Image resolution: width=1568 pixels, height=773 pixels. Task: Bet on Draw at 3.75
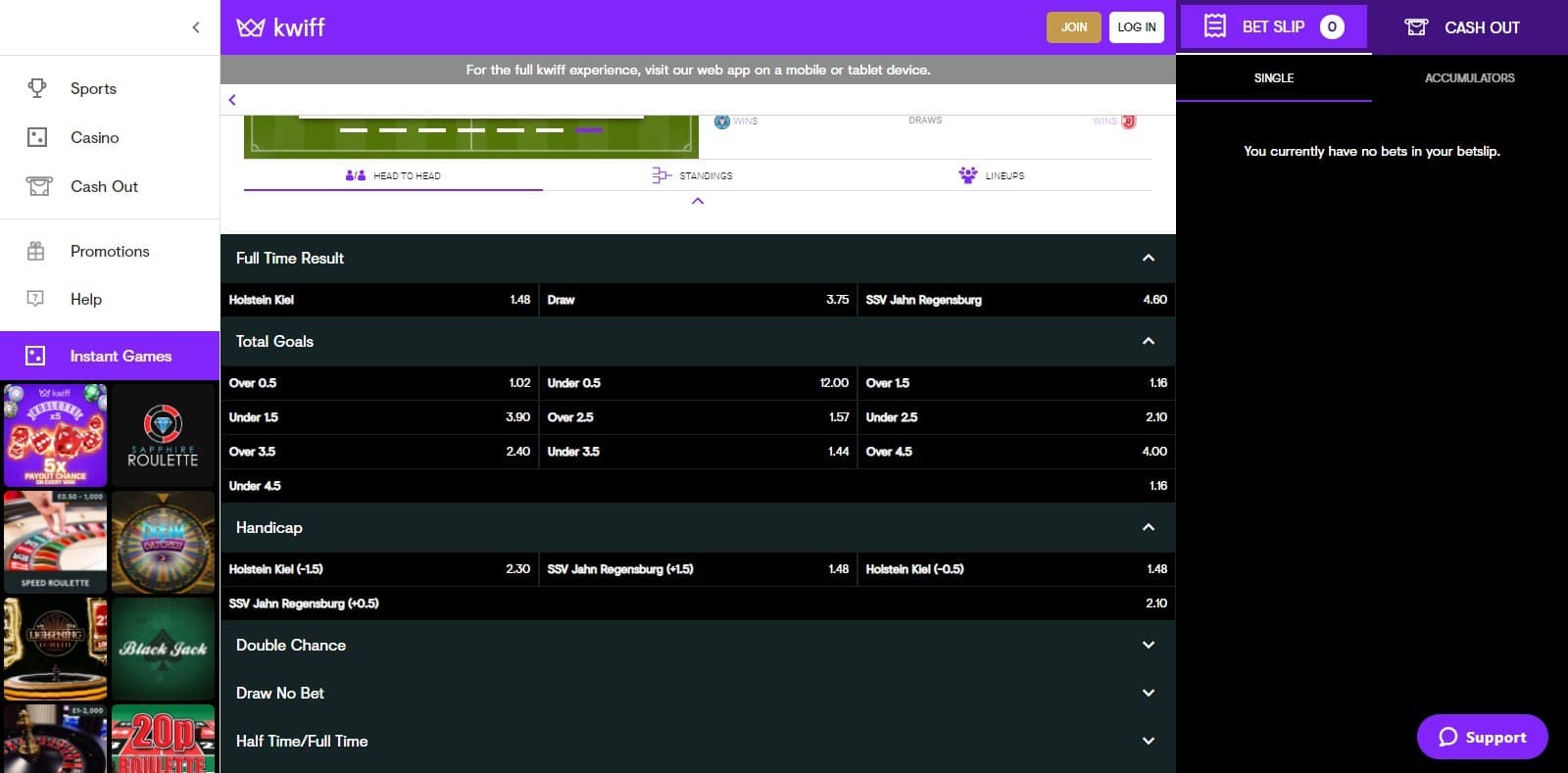698,300
